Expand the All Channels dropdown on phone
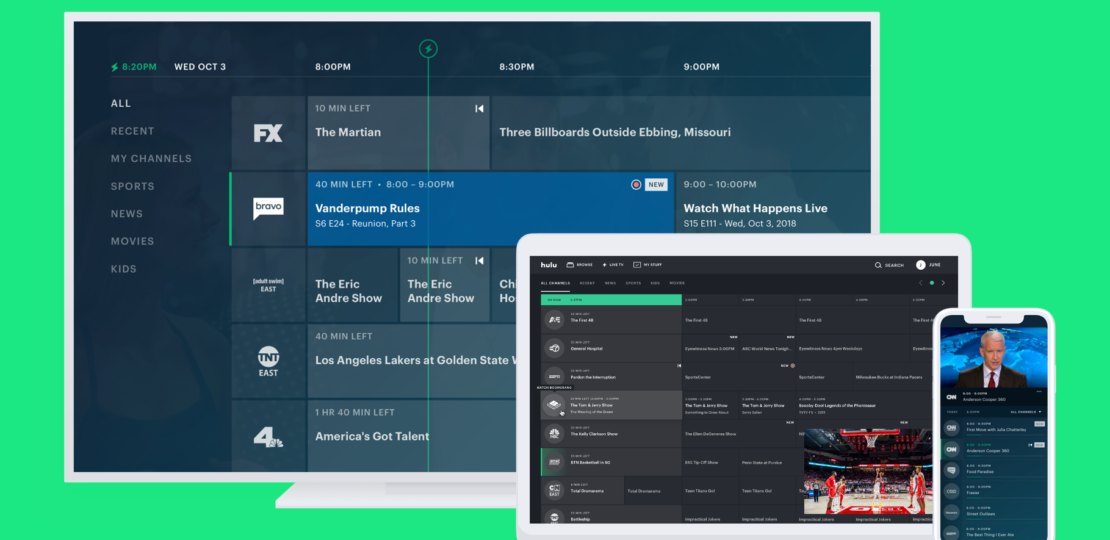 (x=1025, y=412)
